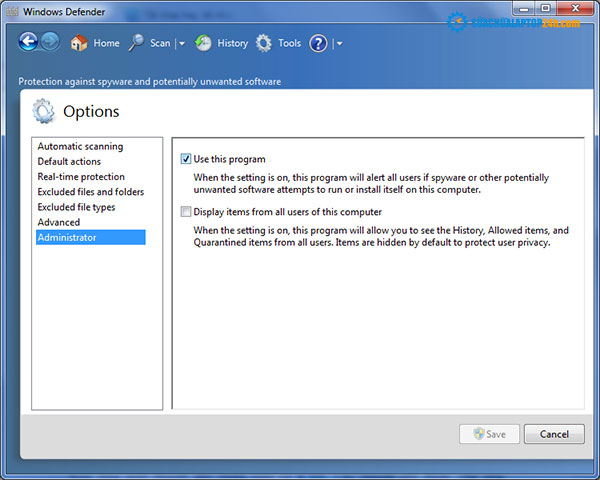Select Advanced in options list
The width and height of the screenshot is (600, 480).
tap(59, 222)
